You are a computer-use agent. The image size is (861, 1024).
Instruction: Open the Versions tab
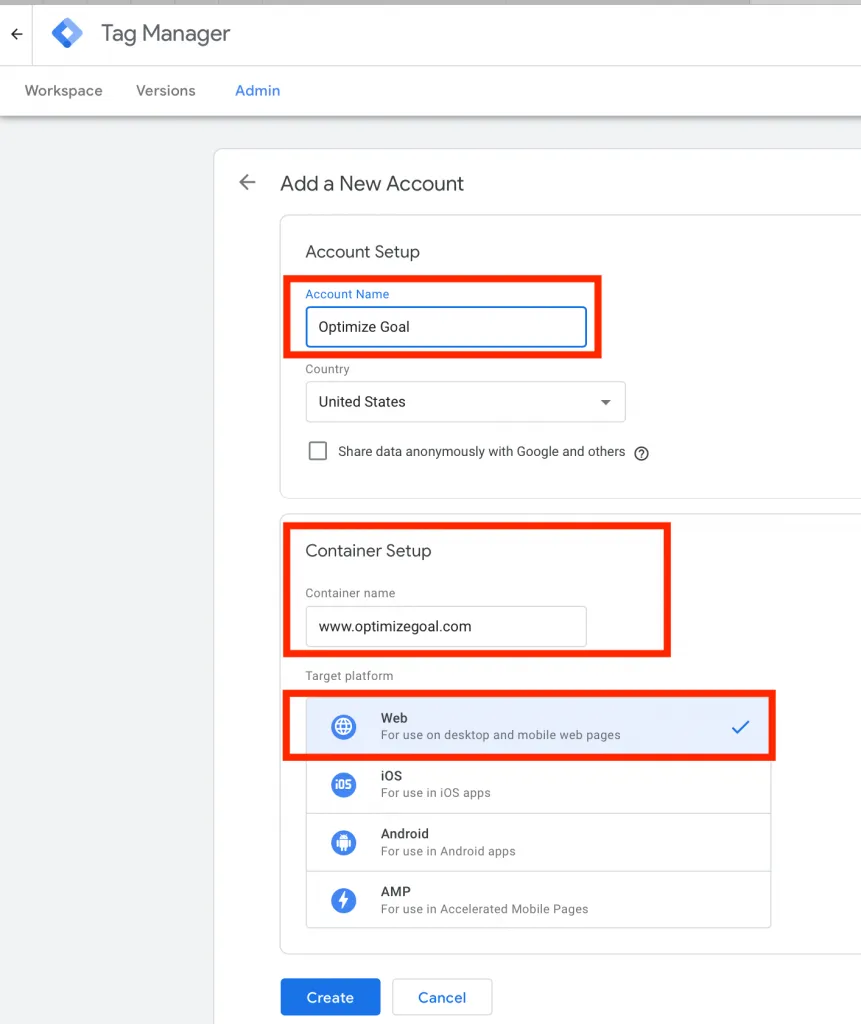point(165,91)
